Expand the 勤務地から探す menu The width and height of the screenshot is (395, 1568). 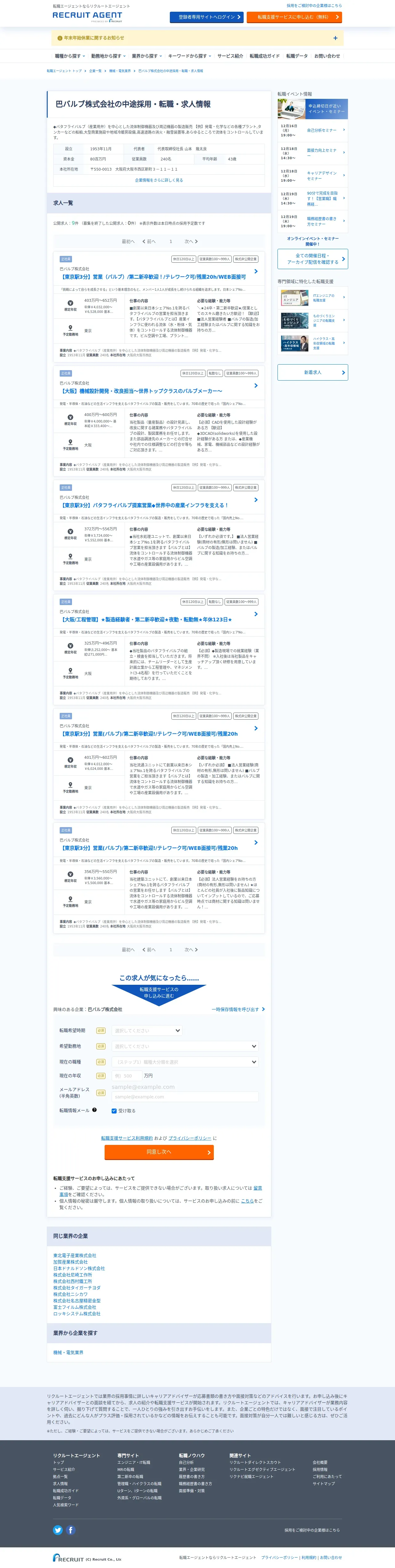coord(108,56)
